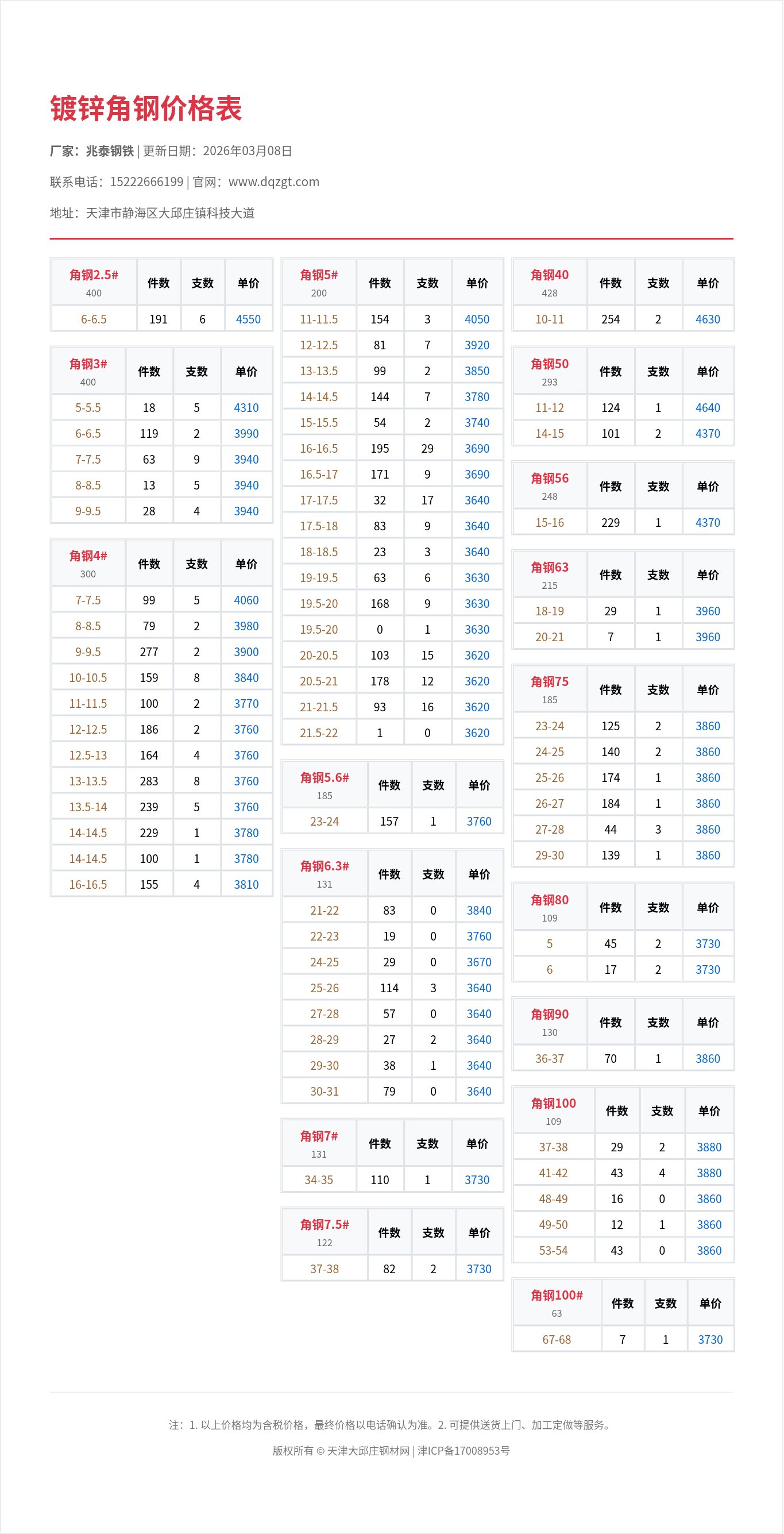784x1534 pixels.
Task: Click the address 天津市静海区大邱庄镇科技大道
Action: [170, 213]
